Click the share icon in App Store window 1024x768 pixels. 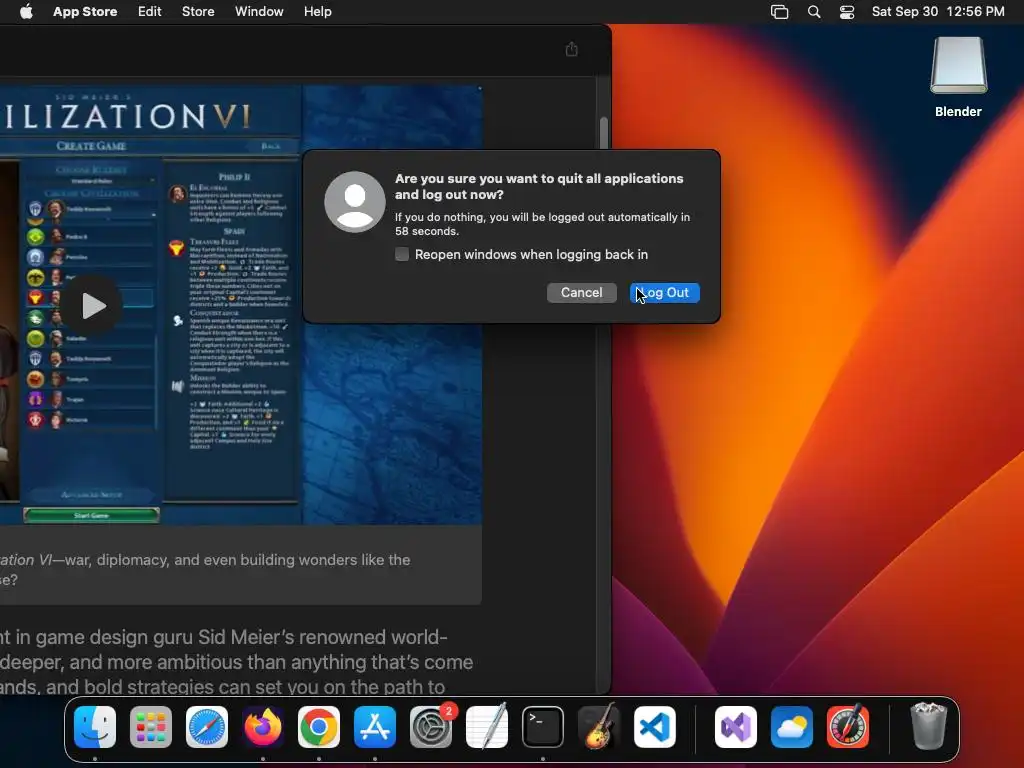point(571,49)
